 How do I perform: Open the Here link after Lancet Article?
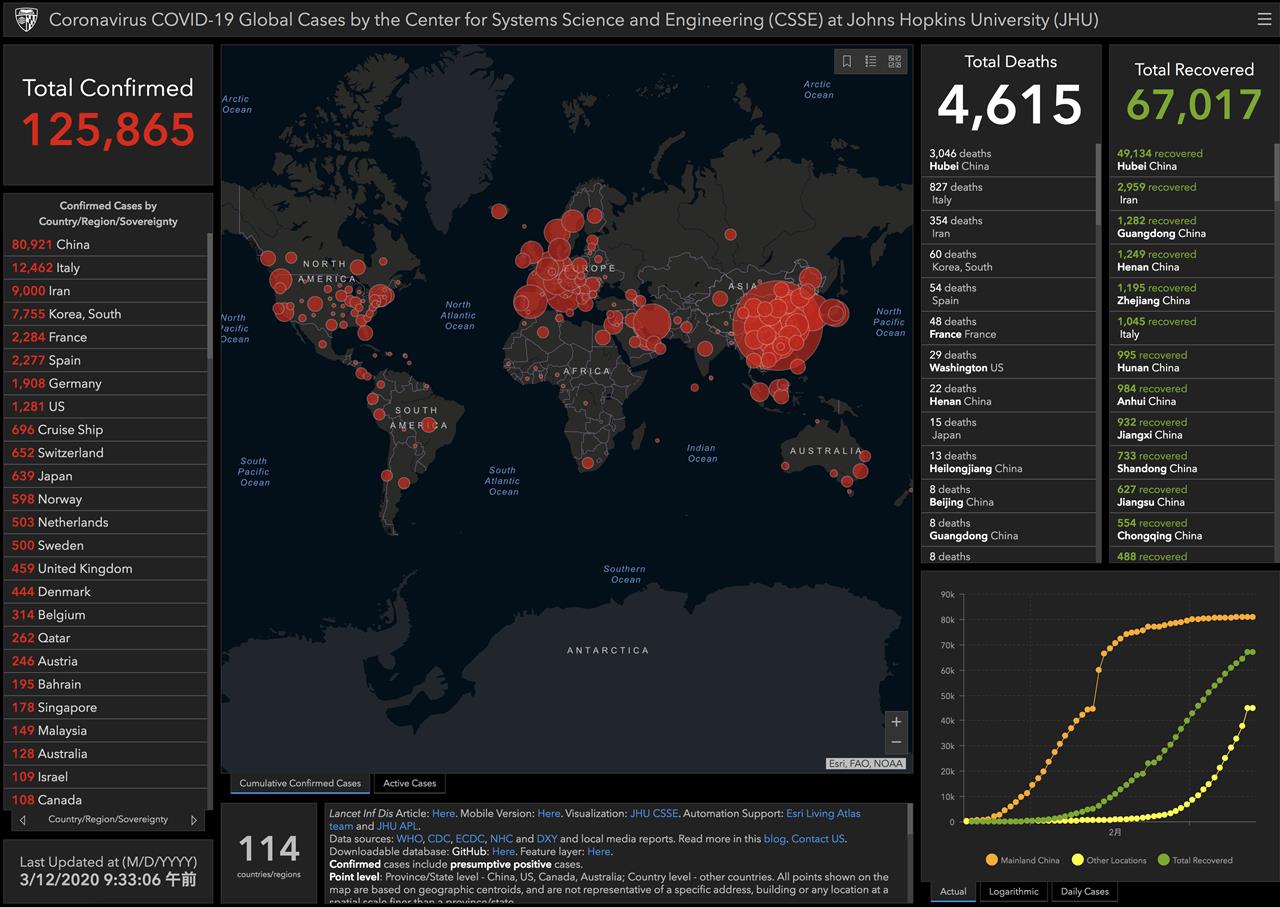point(443,814)
